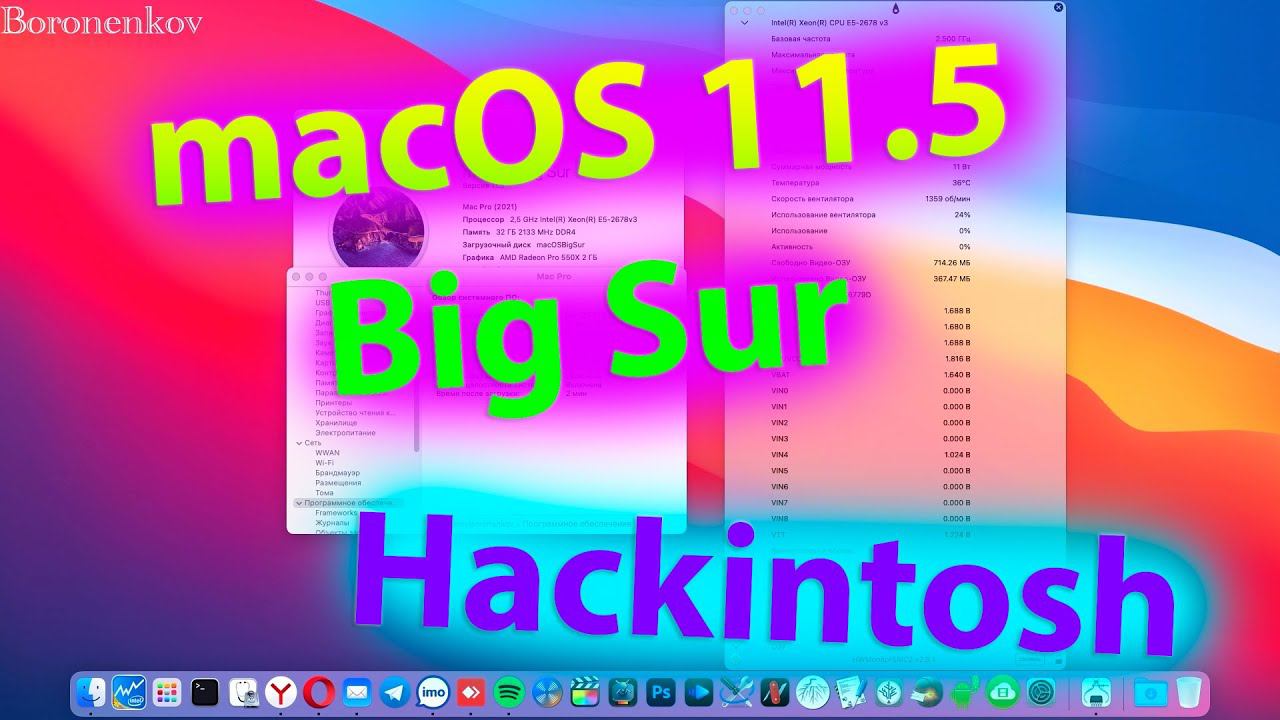Open the green cloud video app

tap(1003, 692)
